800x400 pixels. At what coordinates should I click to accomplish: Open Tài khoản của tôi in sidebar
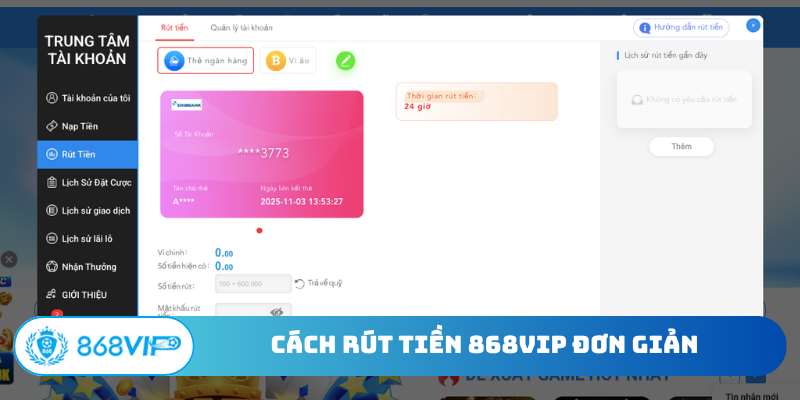tap(87, 98)
